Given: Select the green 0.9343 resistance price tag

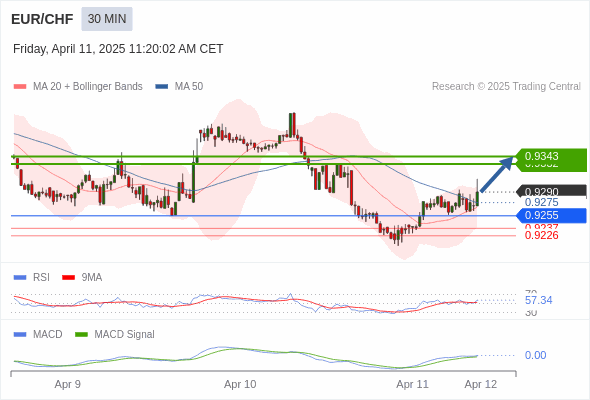Looking at the screenshot, I should [552, 156].
